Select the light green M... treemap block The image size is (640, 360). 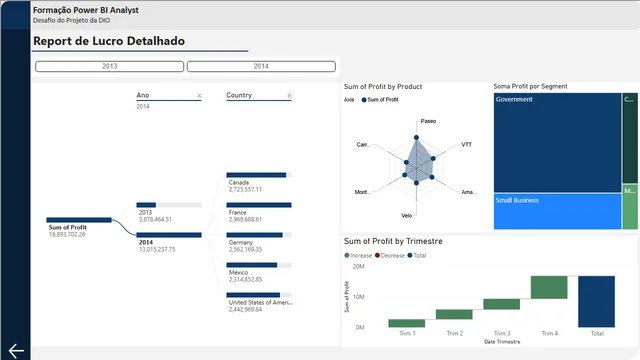pyautogui.click(x=630, y=207)
